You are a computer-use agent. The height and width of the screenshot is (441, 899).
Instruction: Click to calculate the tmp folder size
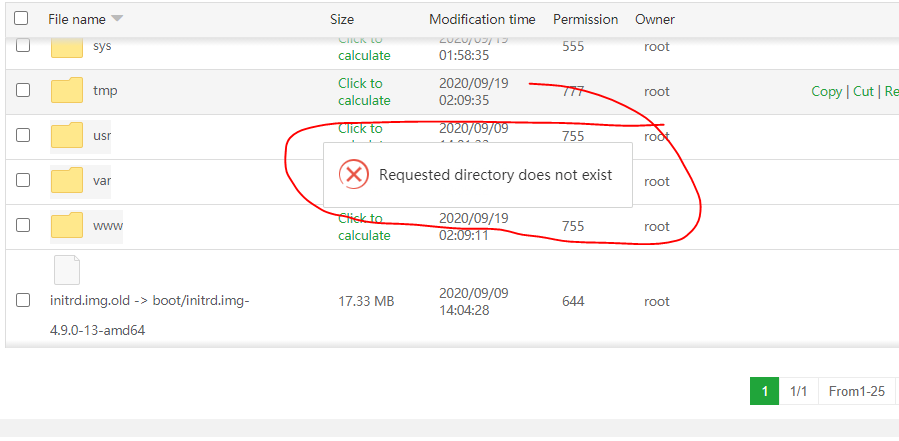(364, 92)
